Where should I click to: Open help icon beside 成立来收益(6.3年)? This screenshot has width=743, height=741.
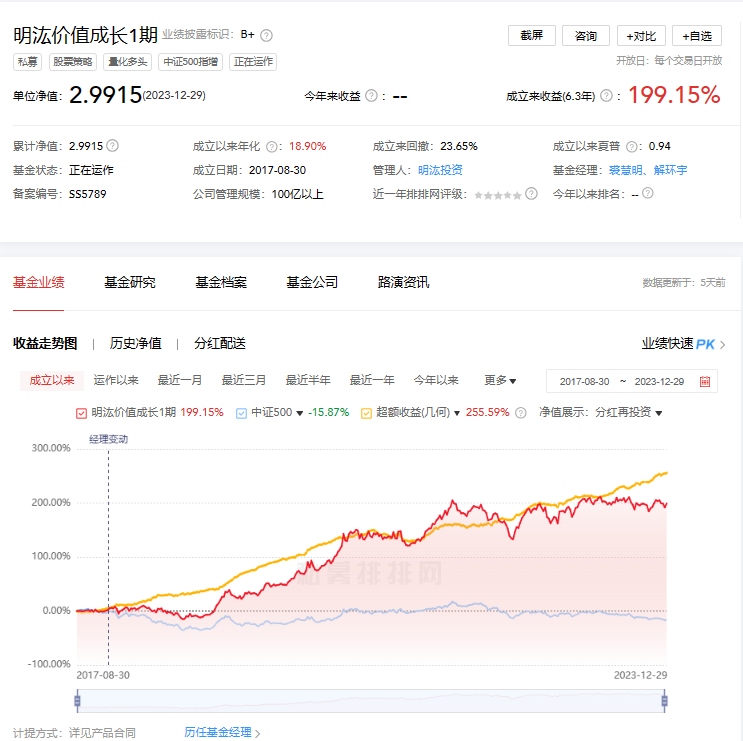[x=606, y=96]
